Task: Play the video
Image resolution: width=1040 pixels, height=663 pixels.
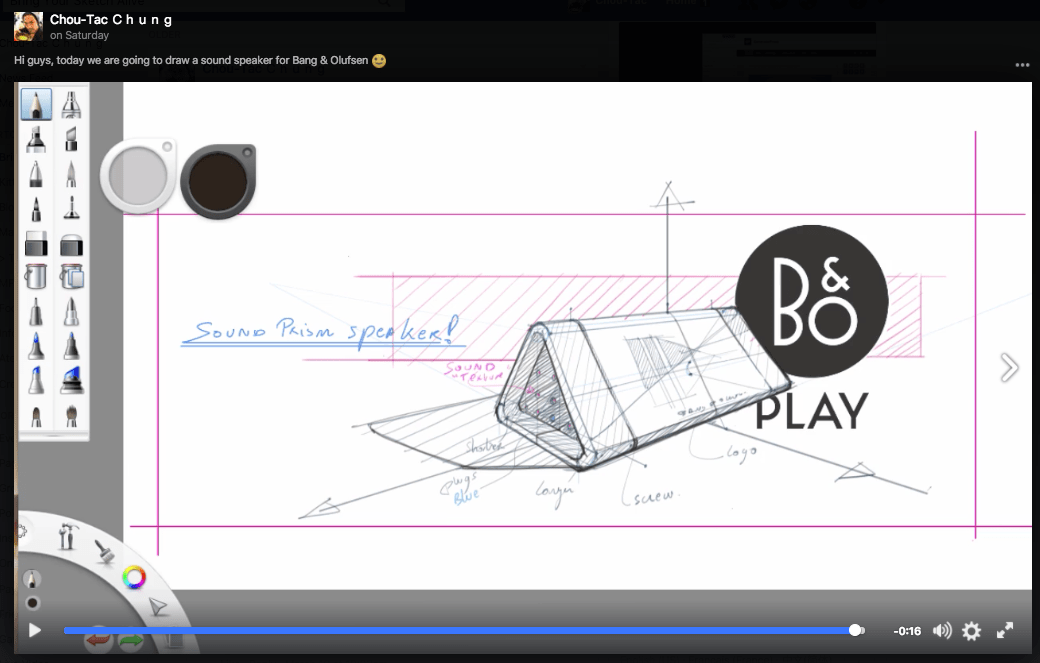Action: (35, 631)
